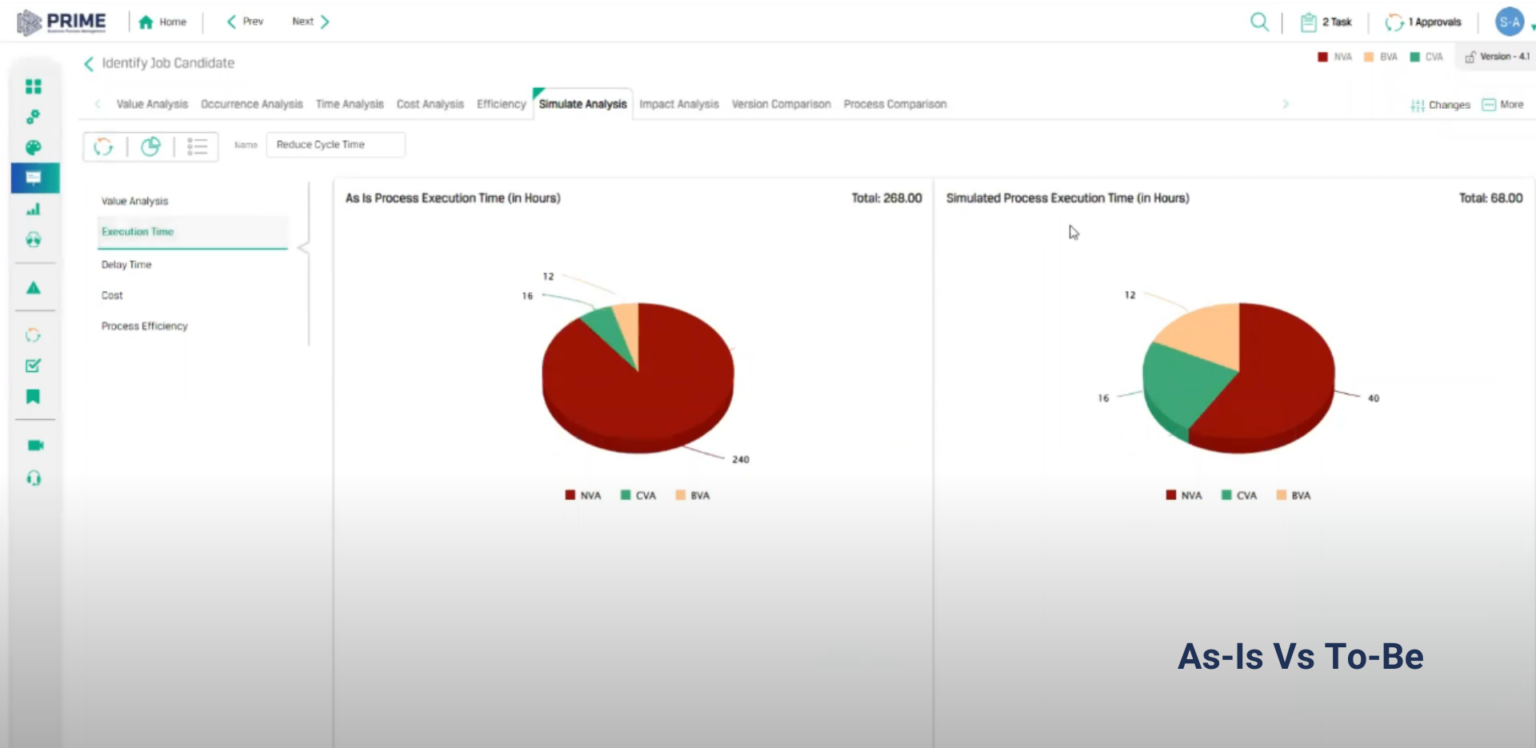This screenshot has width=1536, height=748.
Task: Switch to the Impact Analysis tab
Action: point(679,104)
